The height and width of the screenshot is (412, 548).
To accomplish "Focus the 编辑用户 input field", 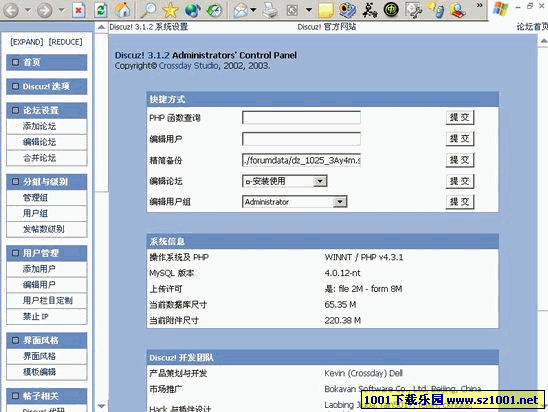I will tap(301, 139).
